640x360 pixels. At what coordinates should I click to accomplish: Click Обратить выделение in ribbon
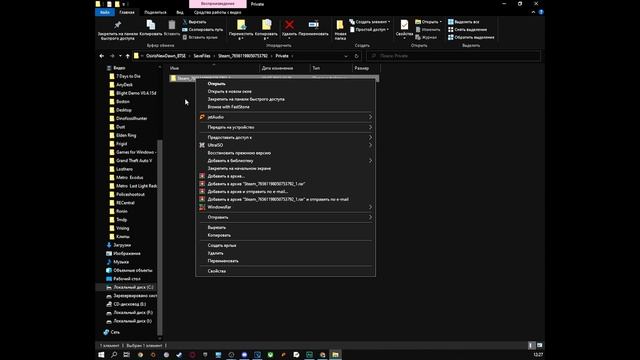(471, 37)
